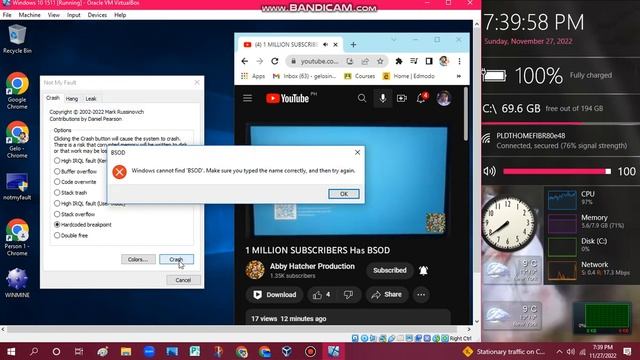The image size is (640, 360).
Task: Dislike the video with thumbs down
Action: pyautogui.click(x=348, y=295)
